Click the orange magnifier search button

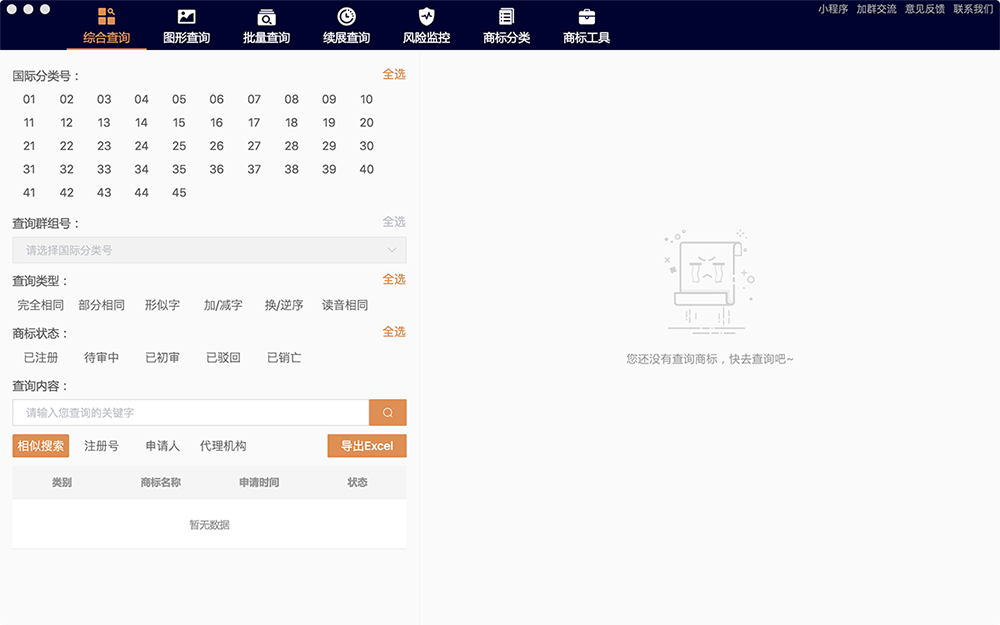coord(388,413)
